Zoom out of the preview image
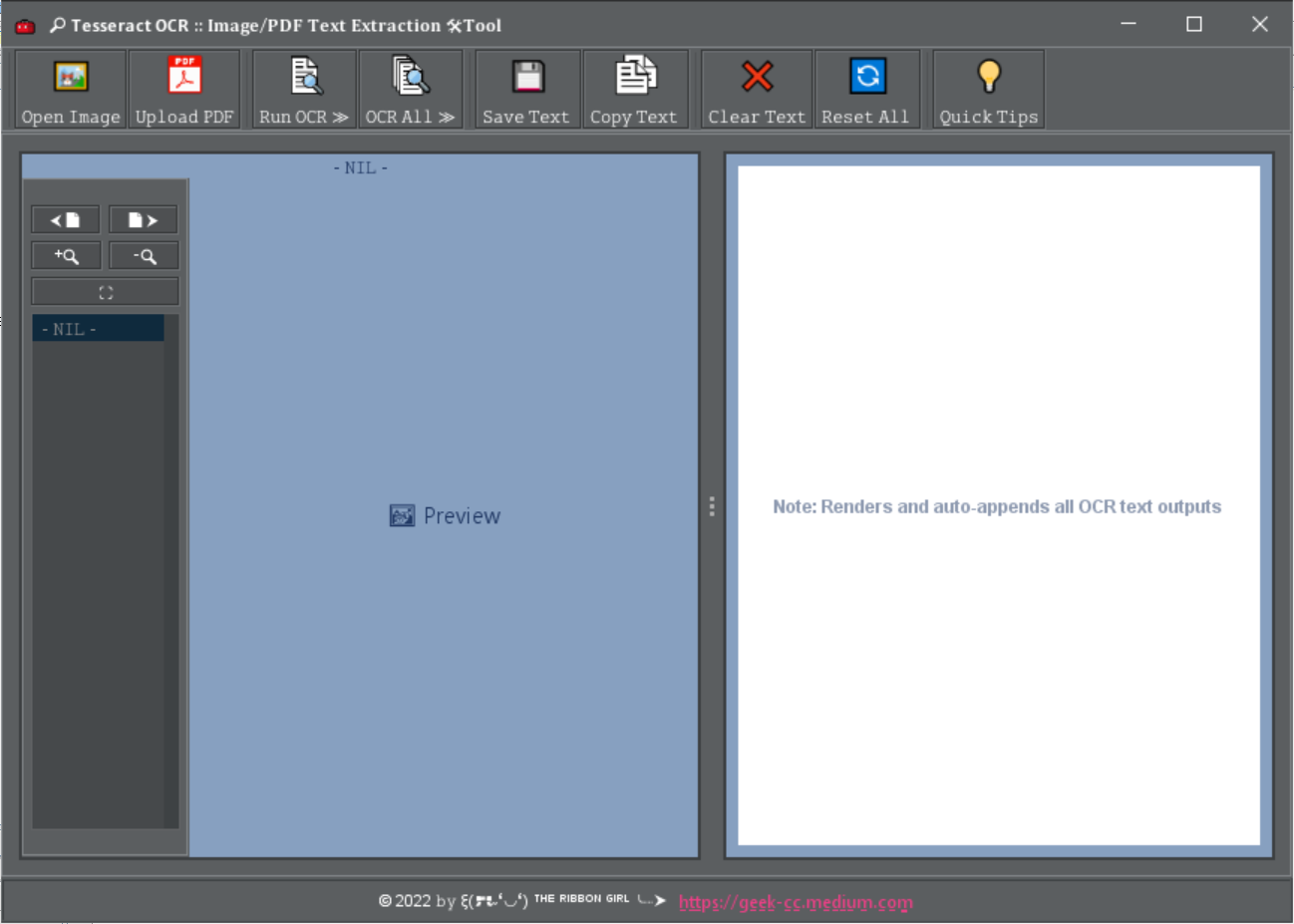Image resolution: width=1294 pixels, height=924 pixels. pyautogui.click(x=144, y=256)
